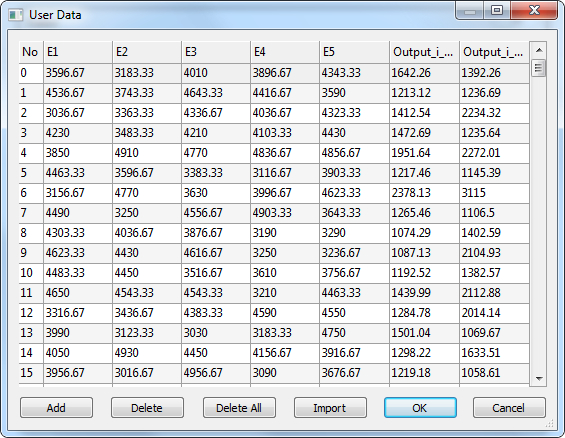The image size is (565, 438).
Task: Click the Delete All button
Action: click(x=239, y=408)
